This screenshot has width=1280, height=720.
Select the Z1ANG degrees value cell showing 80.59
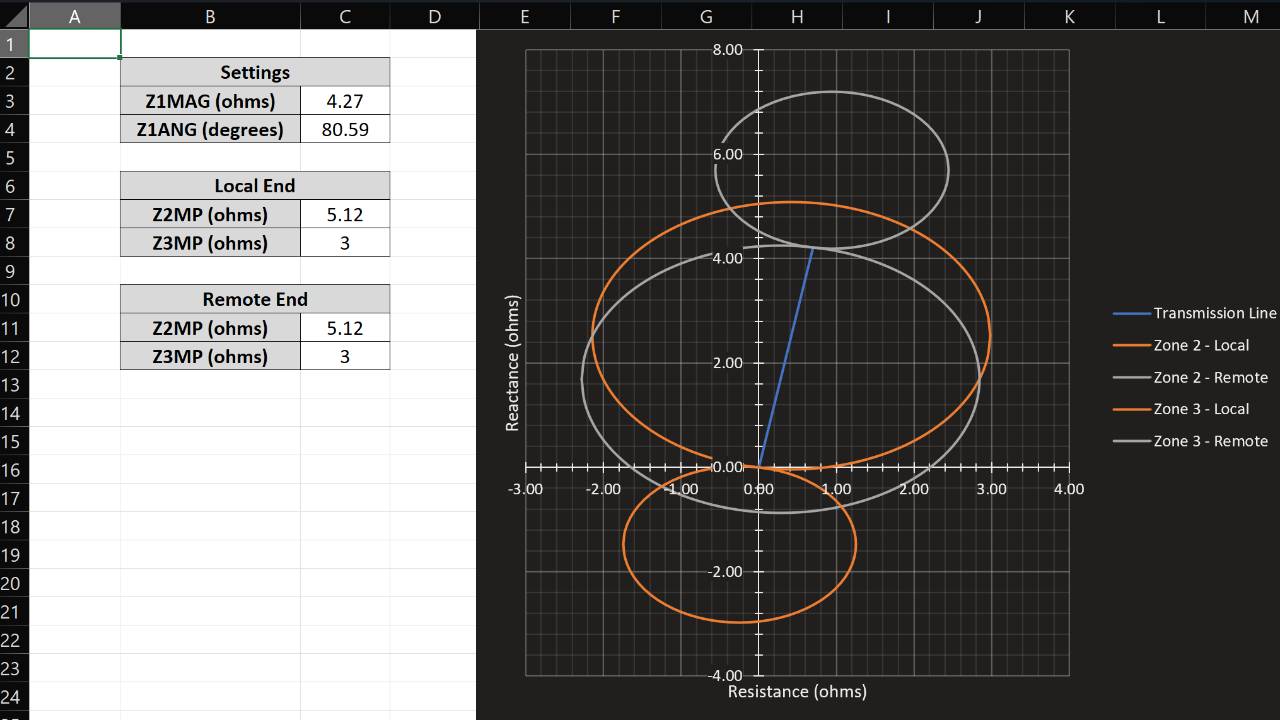pyautogui.click(x=344, y=129)
